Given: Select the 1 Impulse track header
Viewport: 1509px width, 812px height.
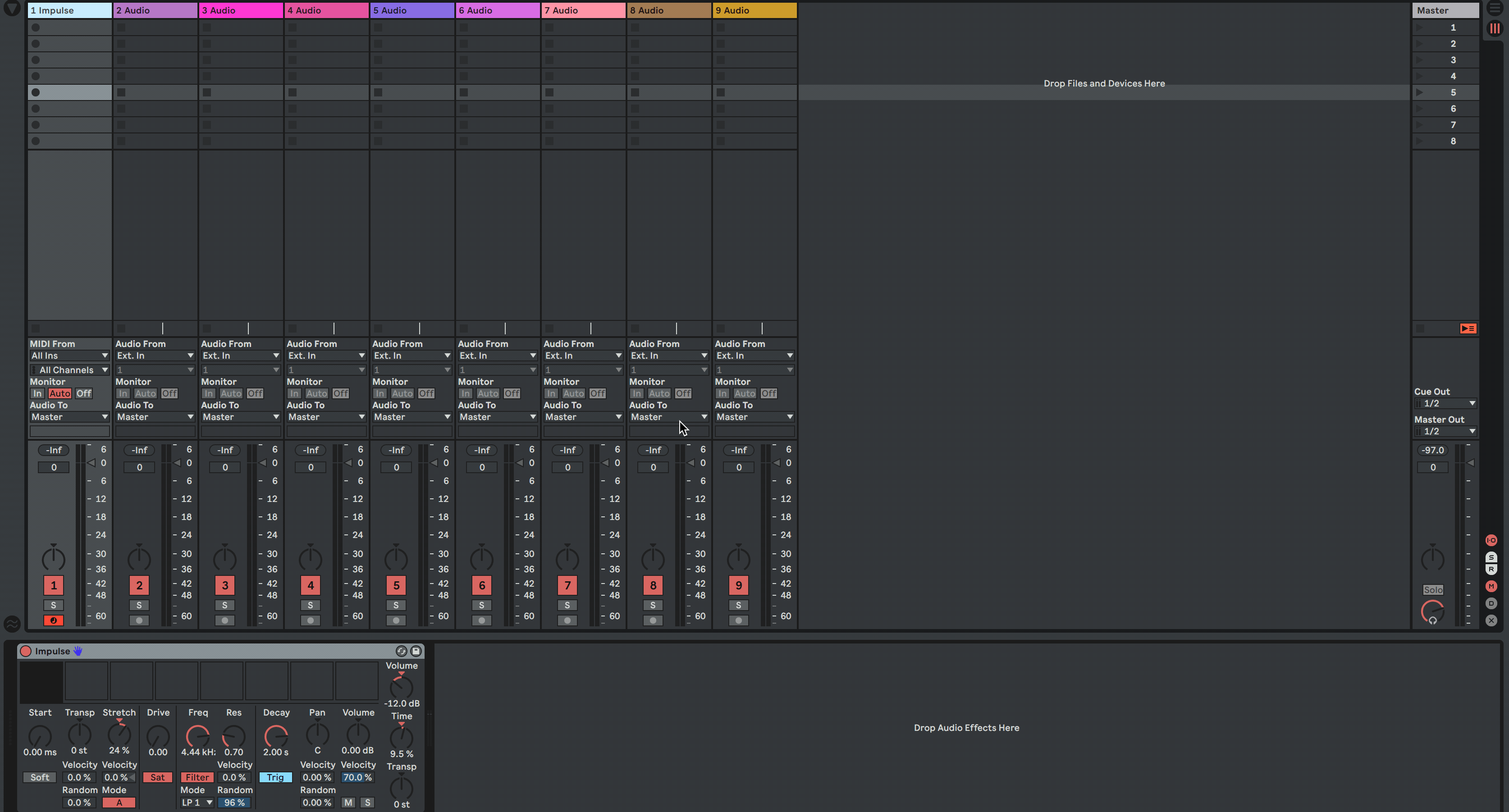Looking at the screenshot, I should point(69,10).
